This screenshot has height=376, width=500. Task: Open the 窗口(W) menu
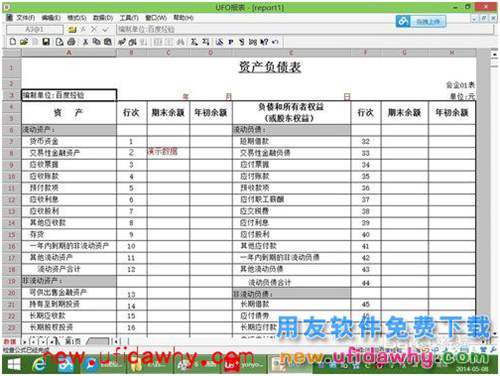156,17
